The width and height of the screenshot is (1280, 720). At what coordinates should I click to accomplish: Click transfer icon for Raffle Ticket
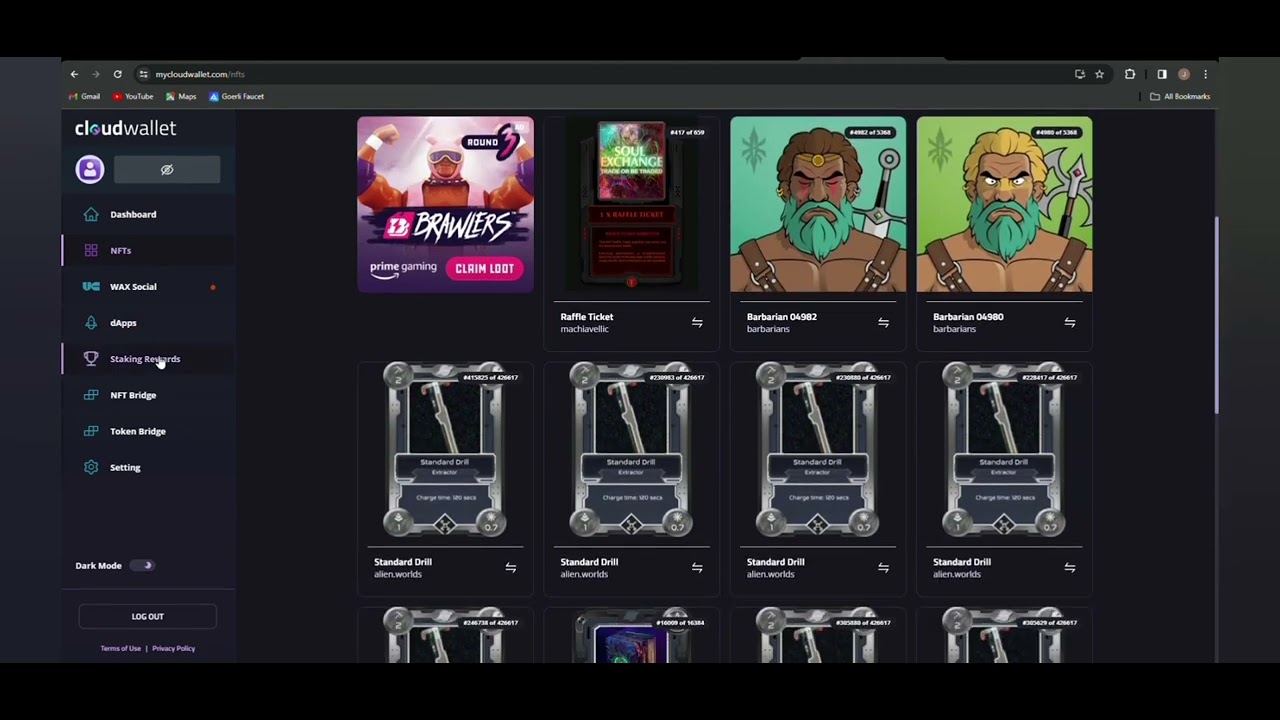coord(697,323)
